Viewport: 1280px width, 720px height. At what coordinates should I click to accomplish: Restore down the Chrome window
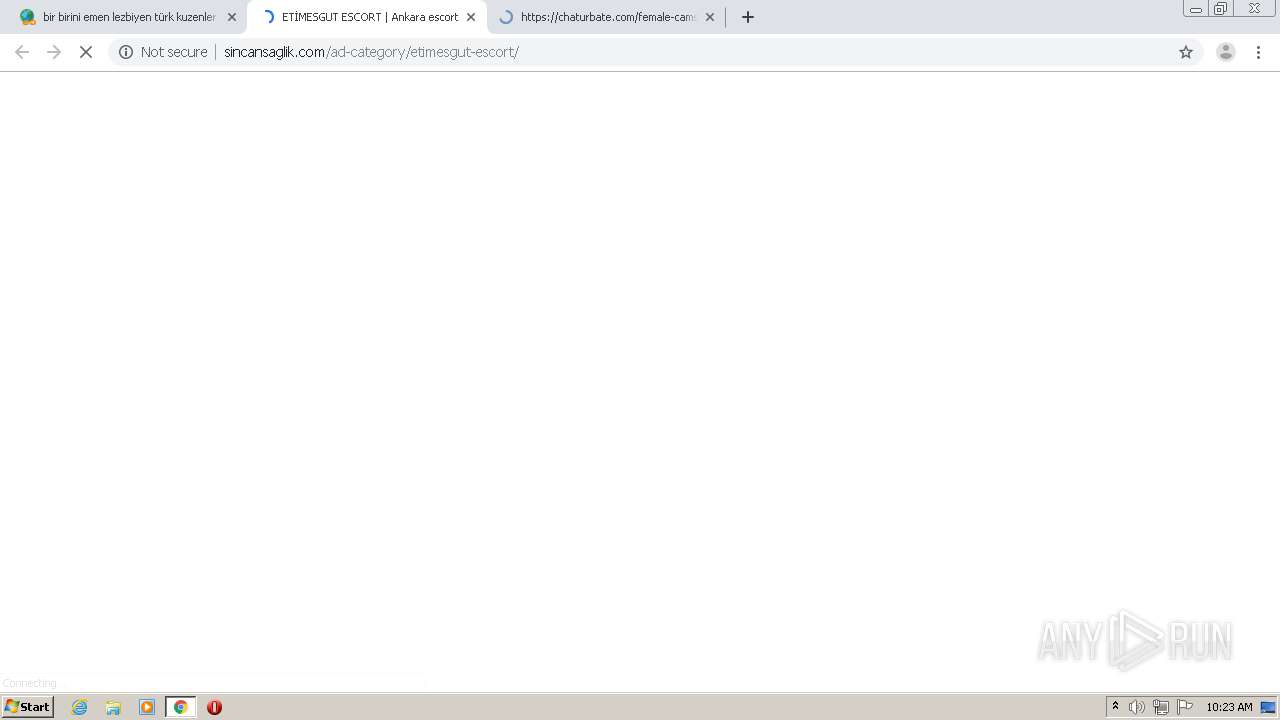coord(1221,9)
